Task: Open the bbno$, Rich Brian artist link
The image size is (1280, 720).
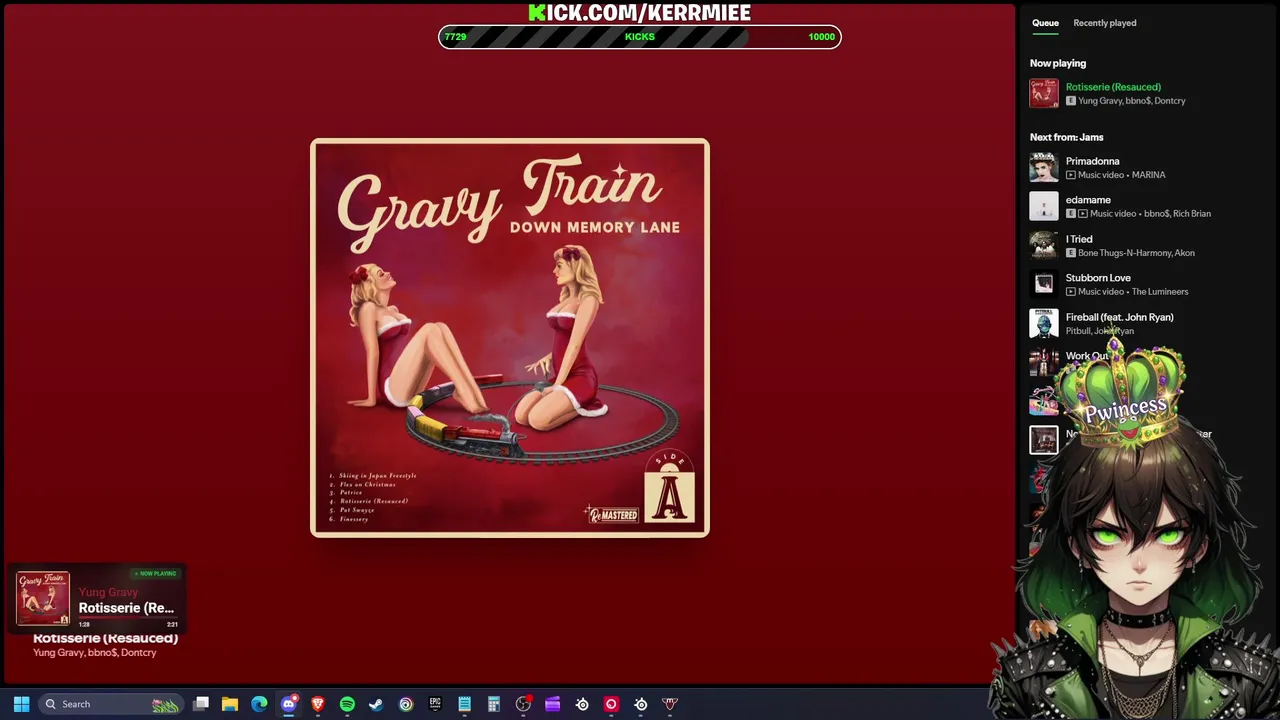Action: (1178, 214)
